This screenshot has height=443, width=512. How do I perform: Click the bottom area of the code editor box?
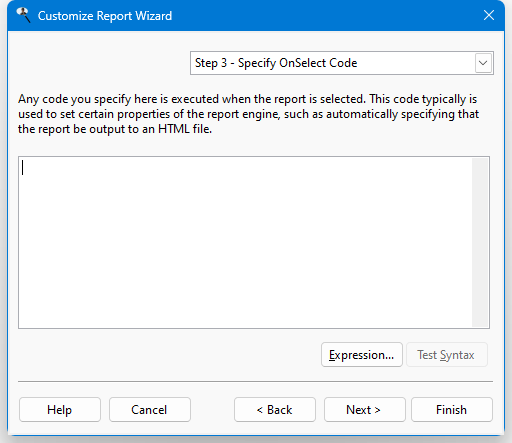tap(245, 317)
